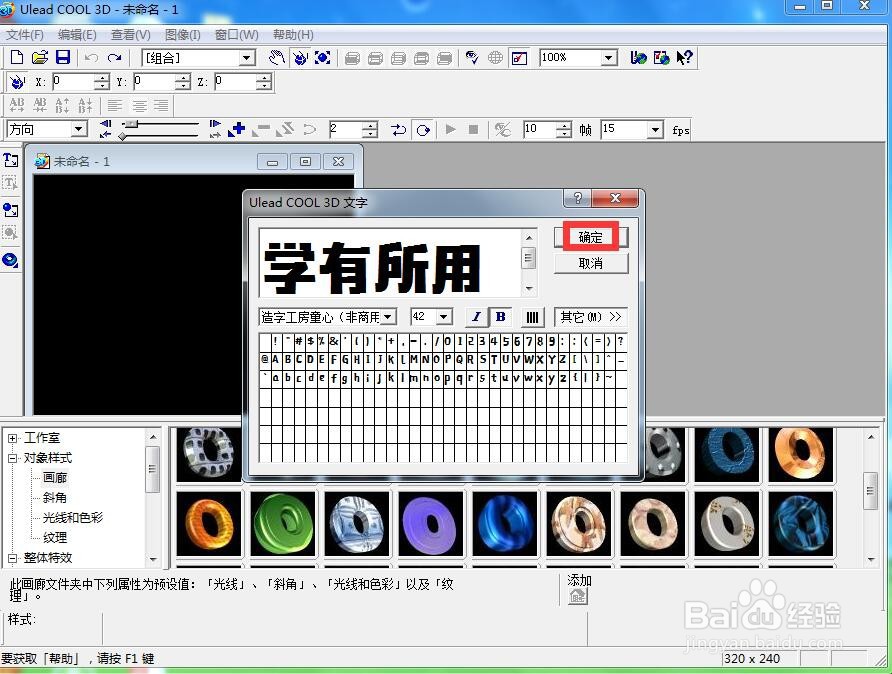Open the fps 15 dropdown
The width and height of the screenshot is (892, 674).
(655, 130)
